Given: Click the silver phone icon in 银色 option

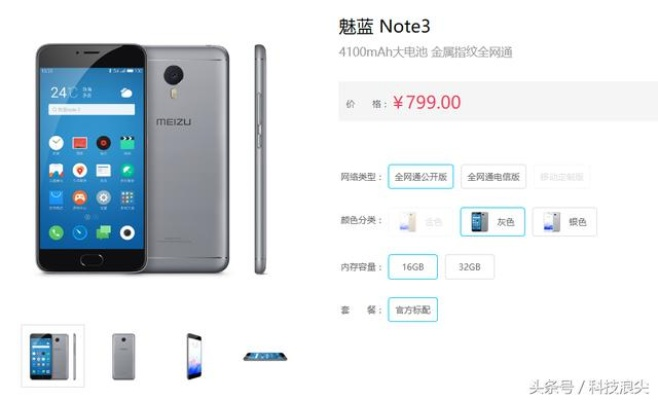Looking at the screenshot, I should [552, 222].
